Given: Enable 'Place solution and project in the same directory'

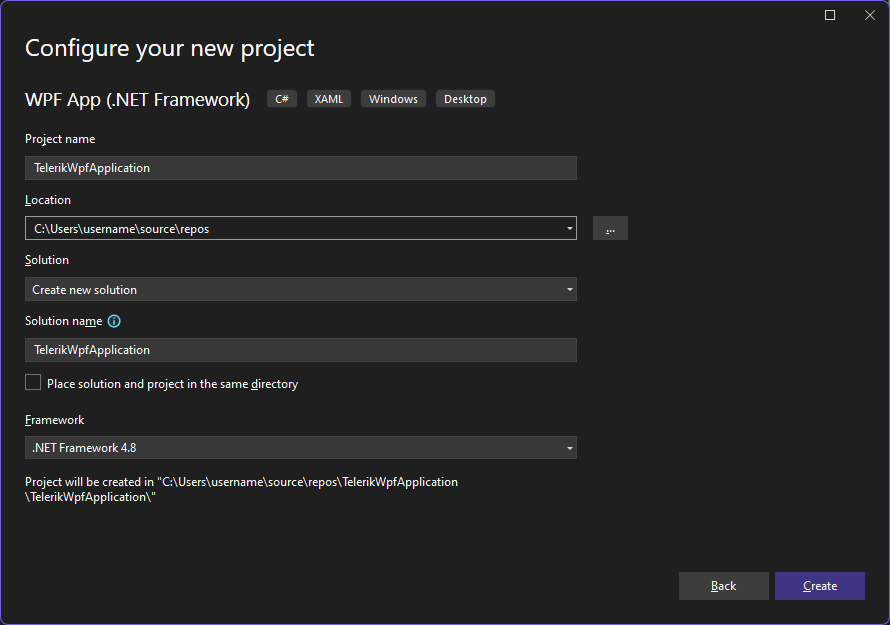Looking at the screenshot, I should point(32,382).
